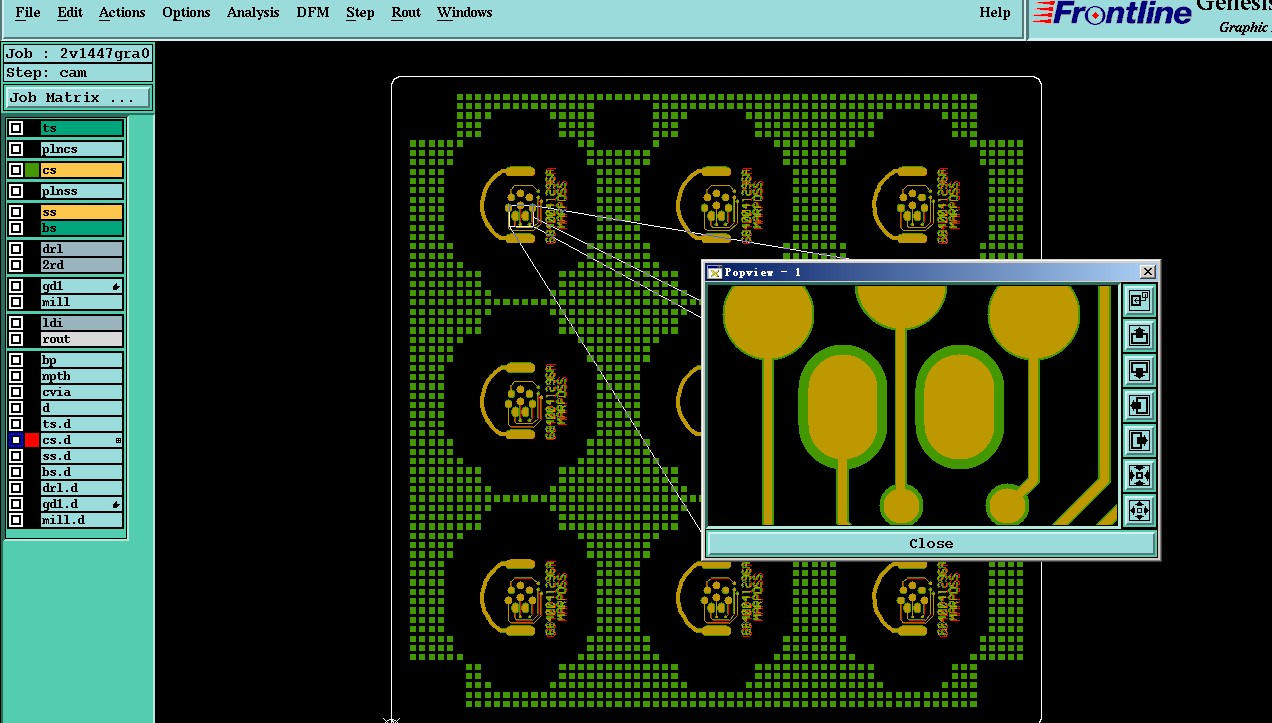The height and width of the screenshot is (723, 1272).
Task: Toggle the bs layer checkbox
Action: coord(16,228)
